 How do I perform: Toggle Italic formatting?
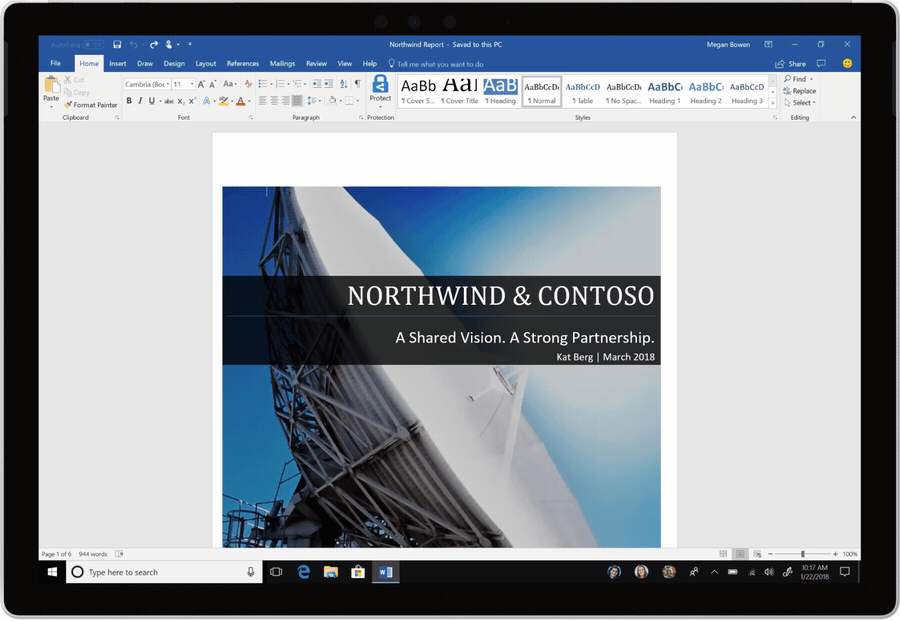(x=140, y=101)
